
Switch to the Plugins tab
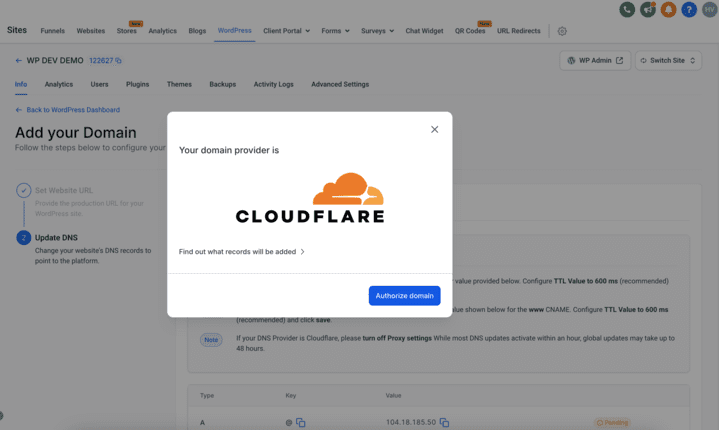click(138, 84)
